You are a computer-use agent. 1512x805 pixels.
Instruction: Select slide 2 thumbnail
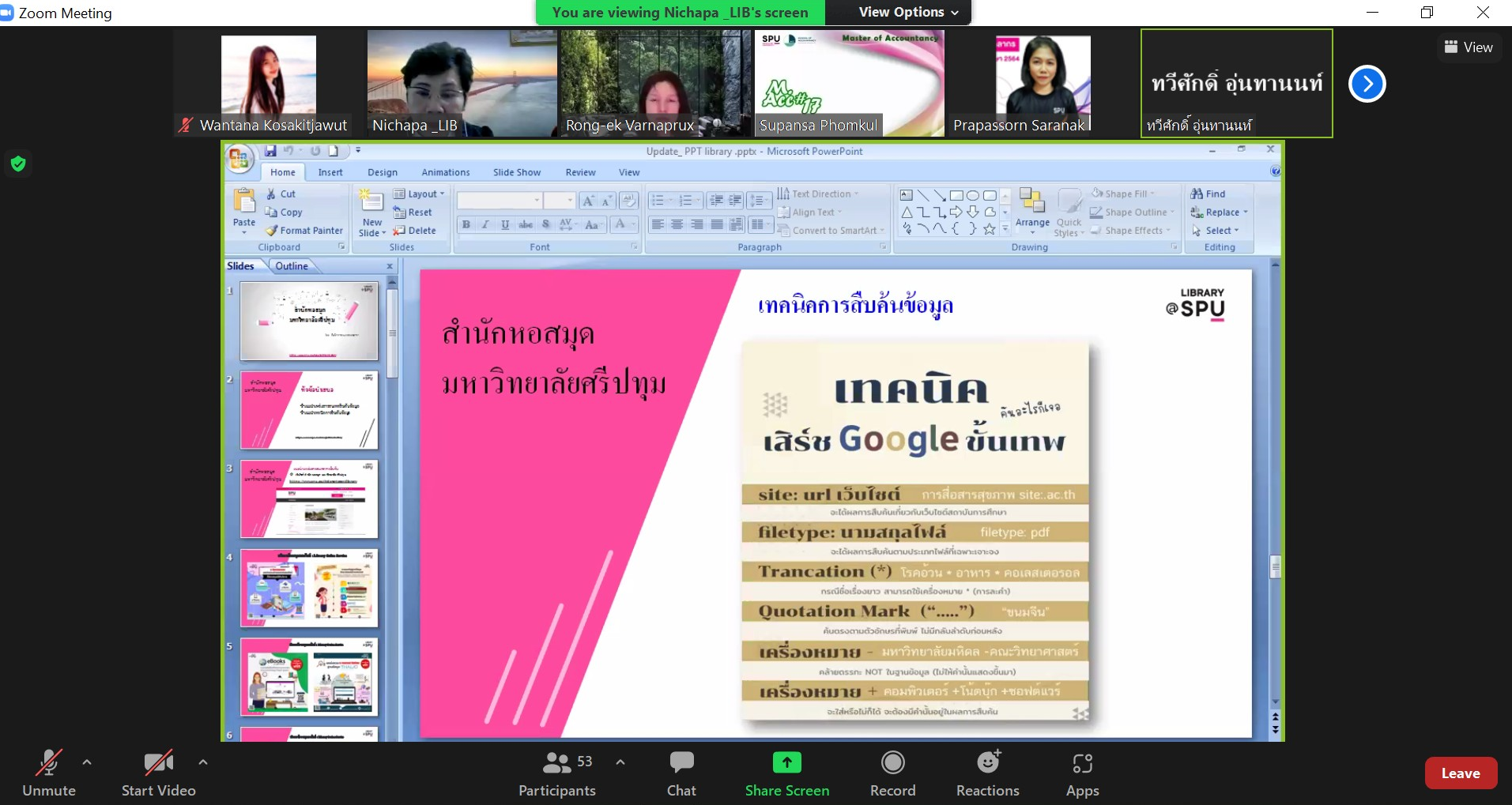tap(309, 410)
